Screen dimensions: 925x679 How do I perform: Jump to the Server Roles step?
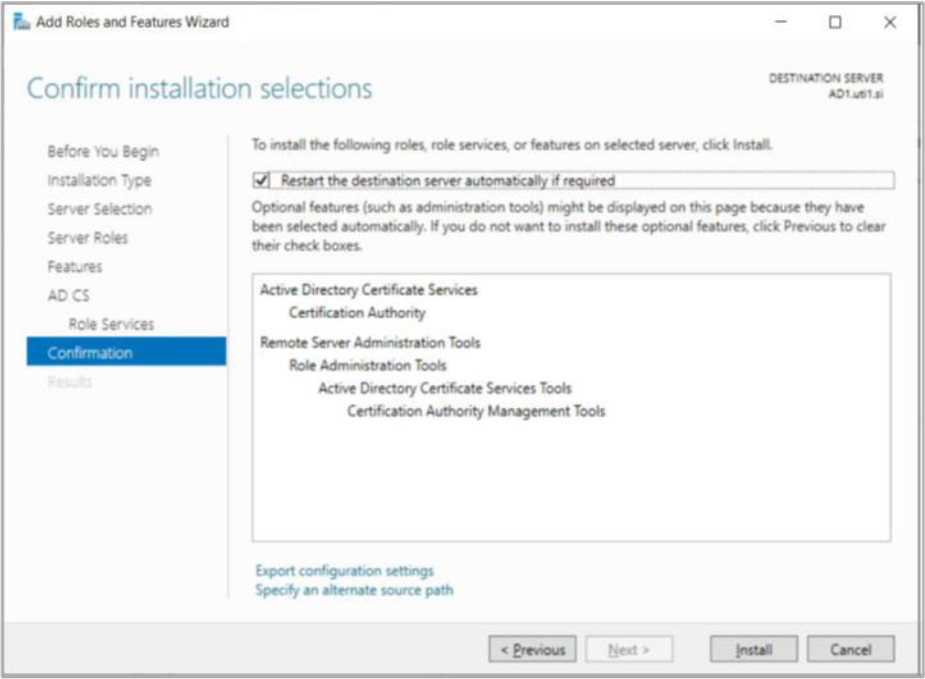point(87,238)
